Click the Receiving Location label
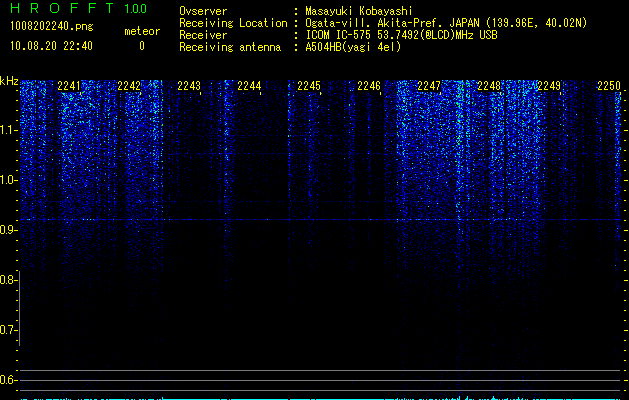629x400 pixels. point(233,23)
